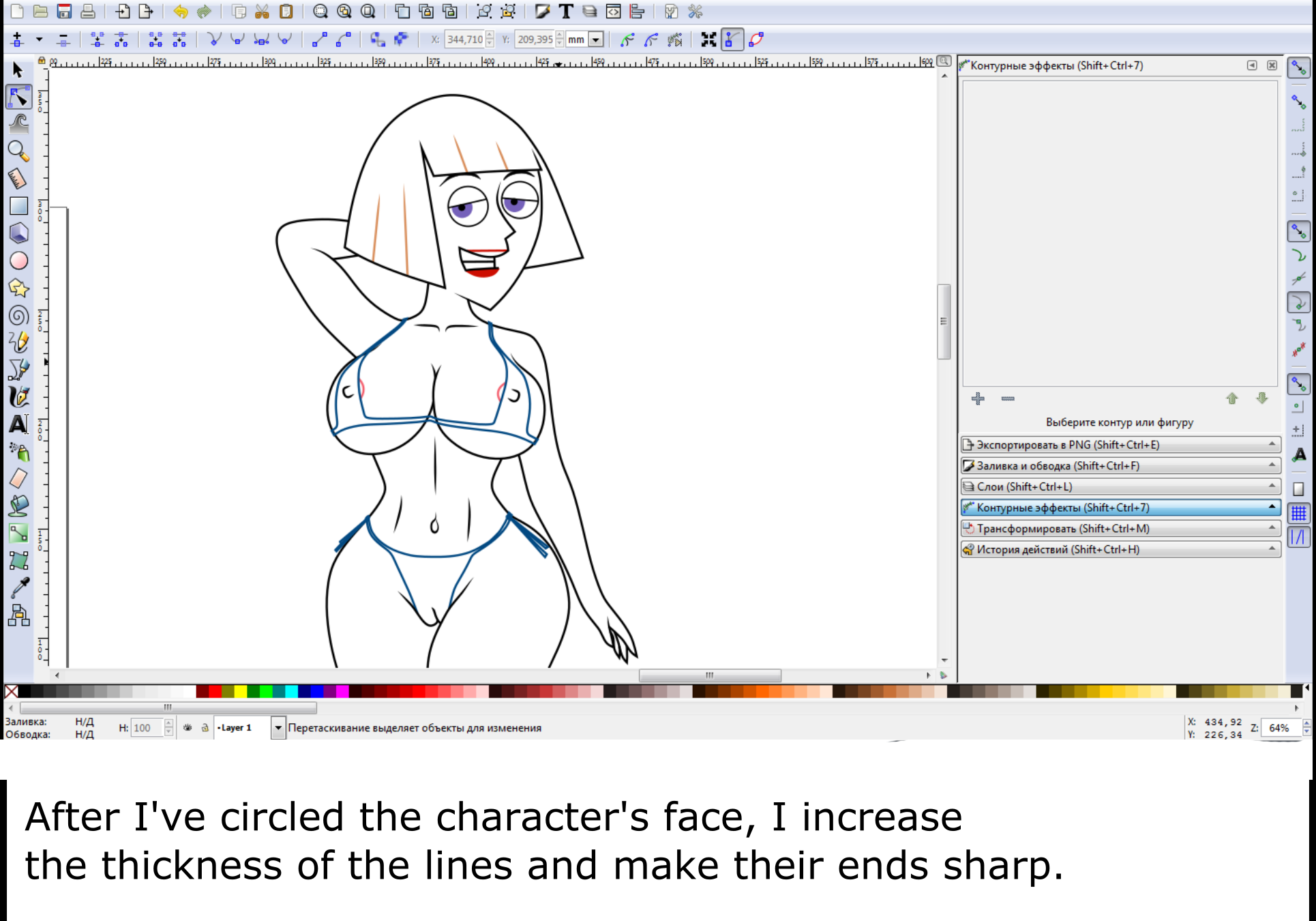Move path effect down with arrow
Screen dimensions: 1316x921
(1262, 398)
